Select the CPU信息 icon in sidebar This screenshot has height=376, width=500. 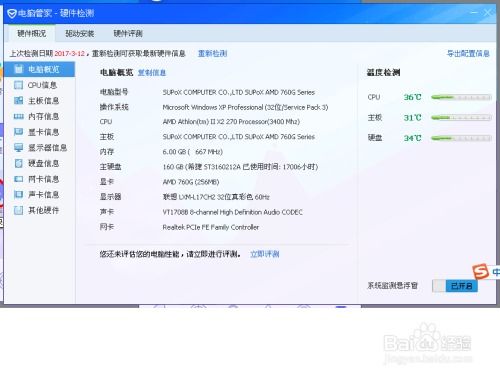19,85
